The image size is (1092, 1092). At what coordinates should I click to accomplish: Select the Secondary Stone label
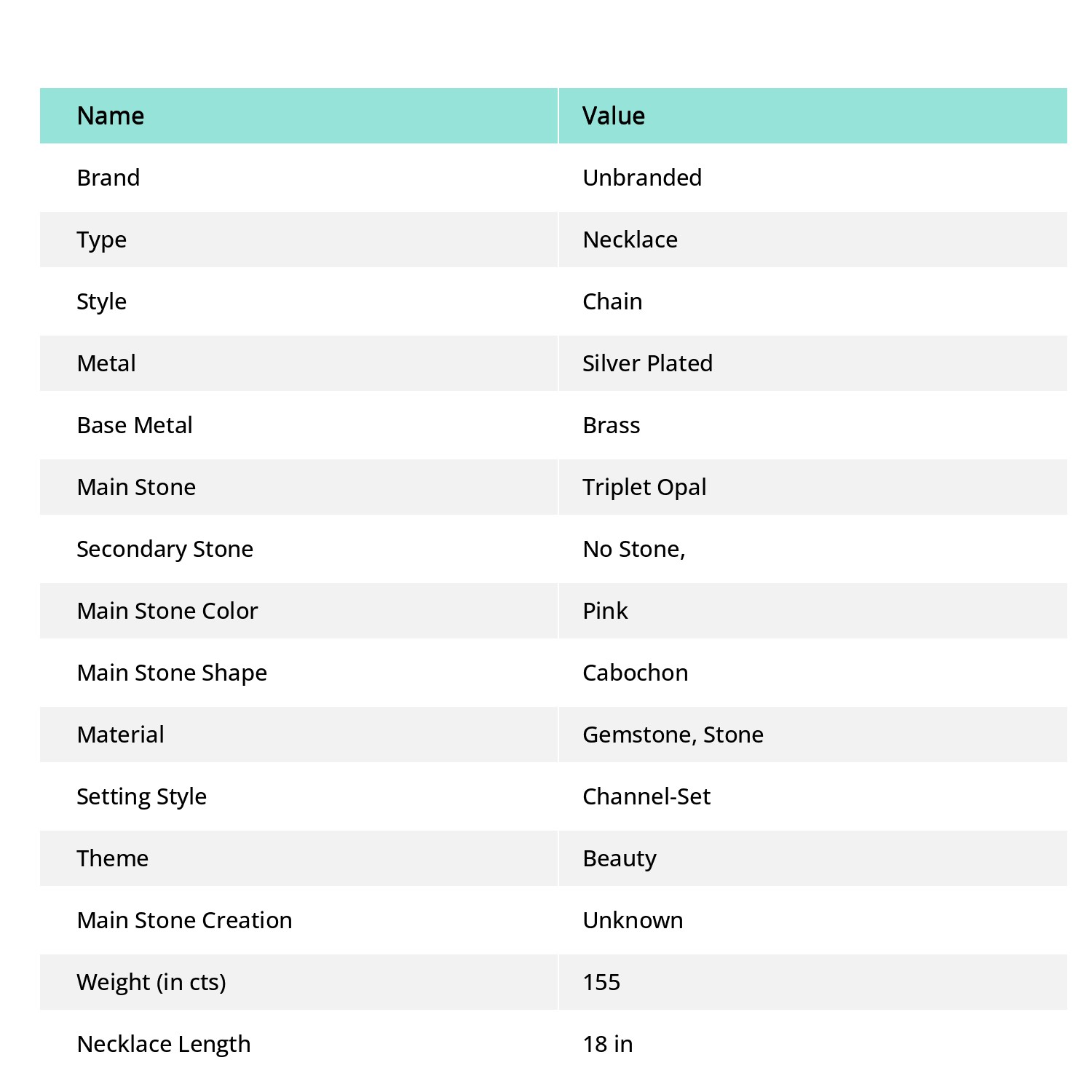165,549
